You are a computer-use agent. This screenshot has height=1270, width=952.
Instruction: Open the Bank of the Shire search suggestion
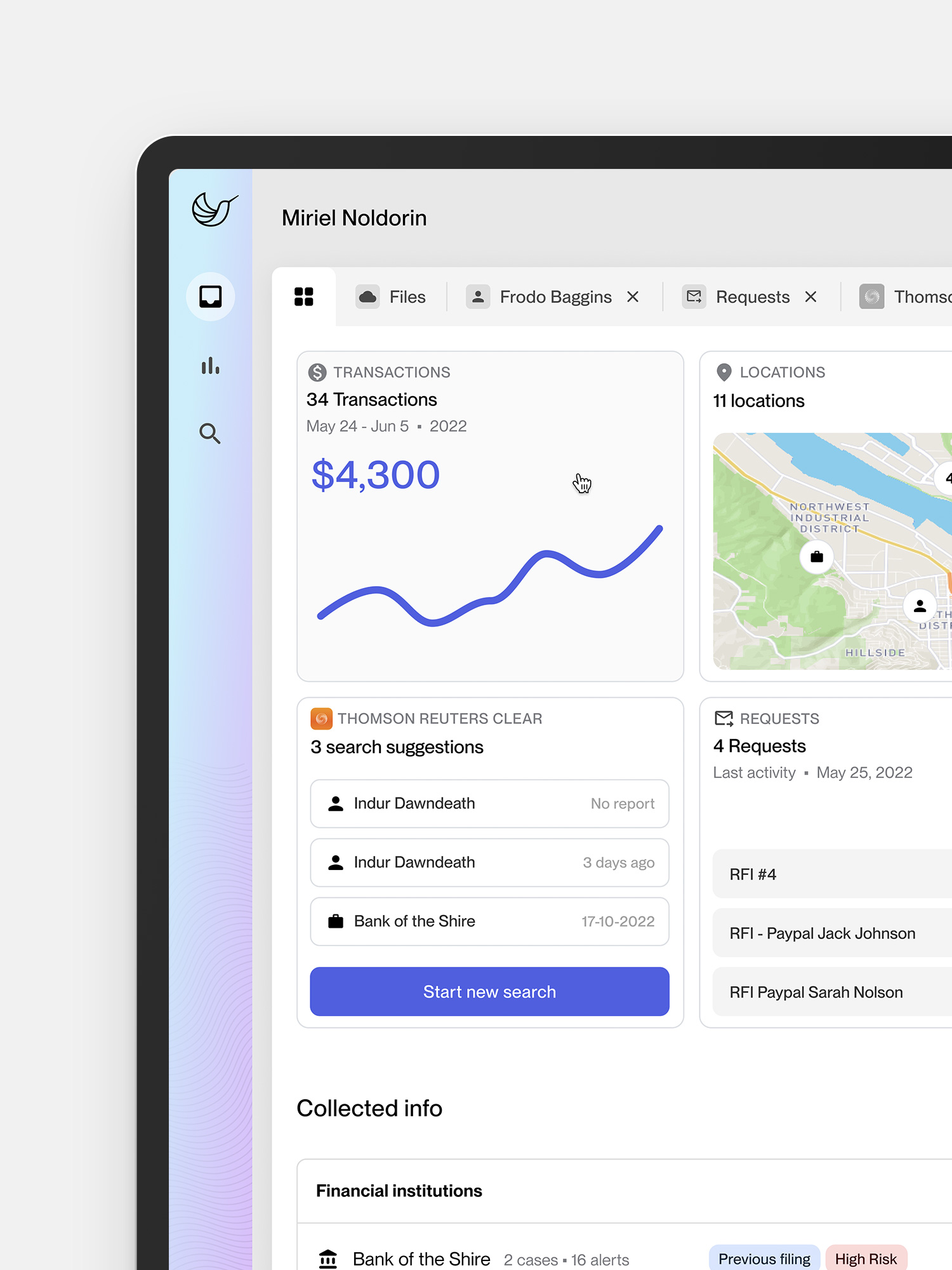pos(489,921)
